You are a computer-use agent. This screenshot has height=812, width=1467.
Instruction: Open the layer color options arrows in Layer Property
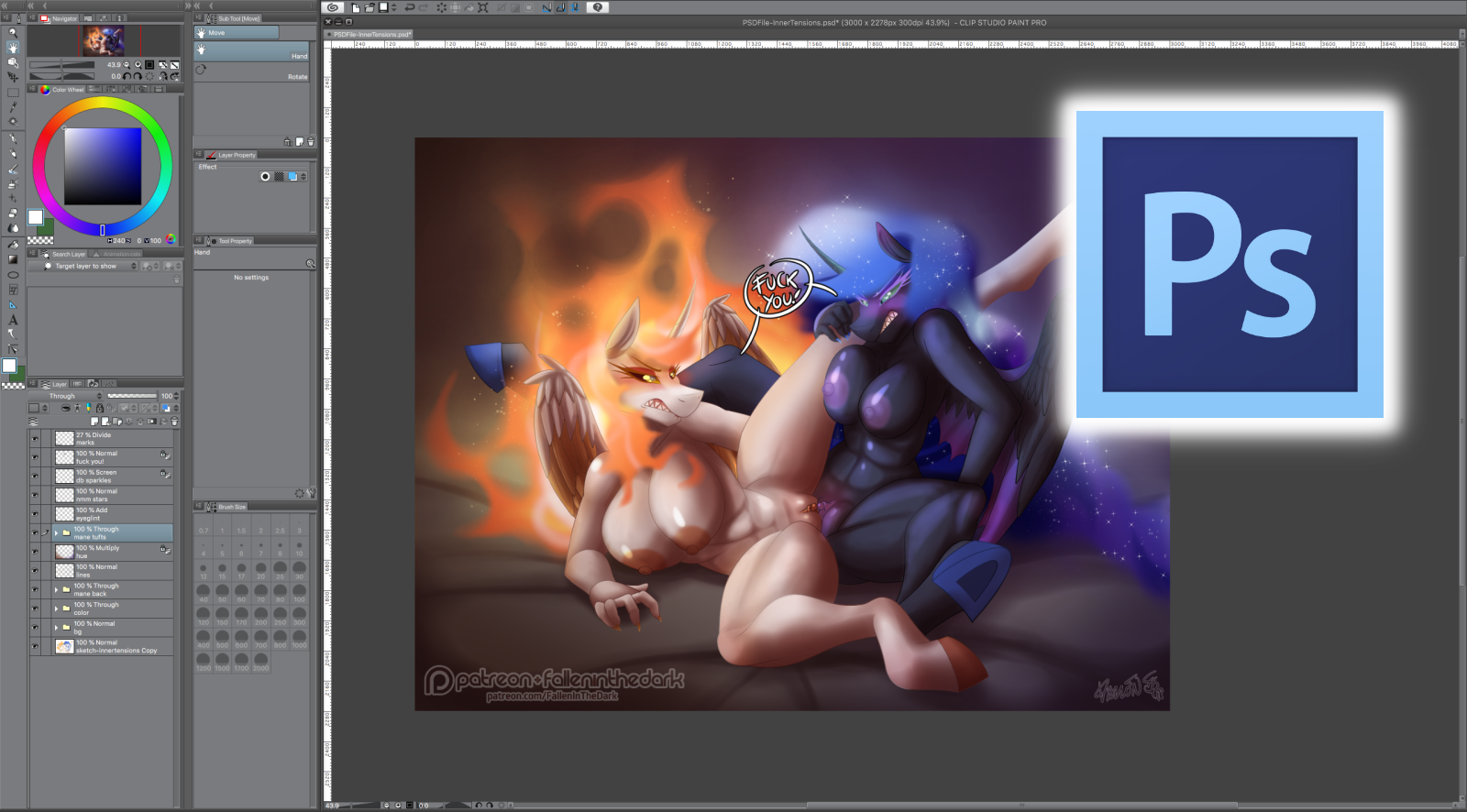coord(303,176)
